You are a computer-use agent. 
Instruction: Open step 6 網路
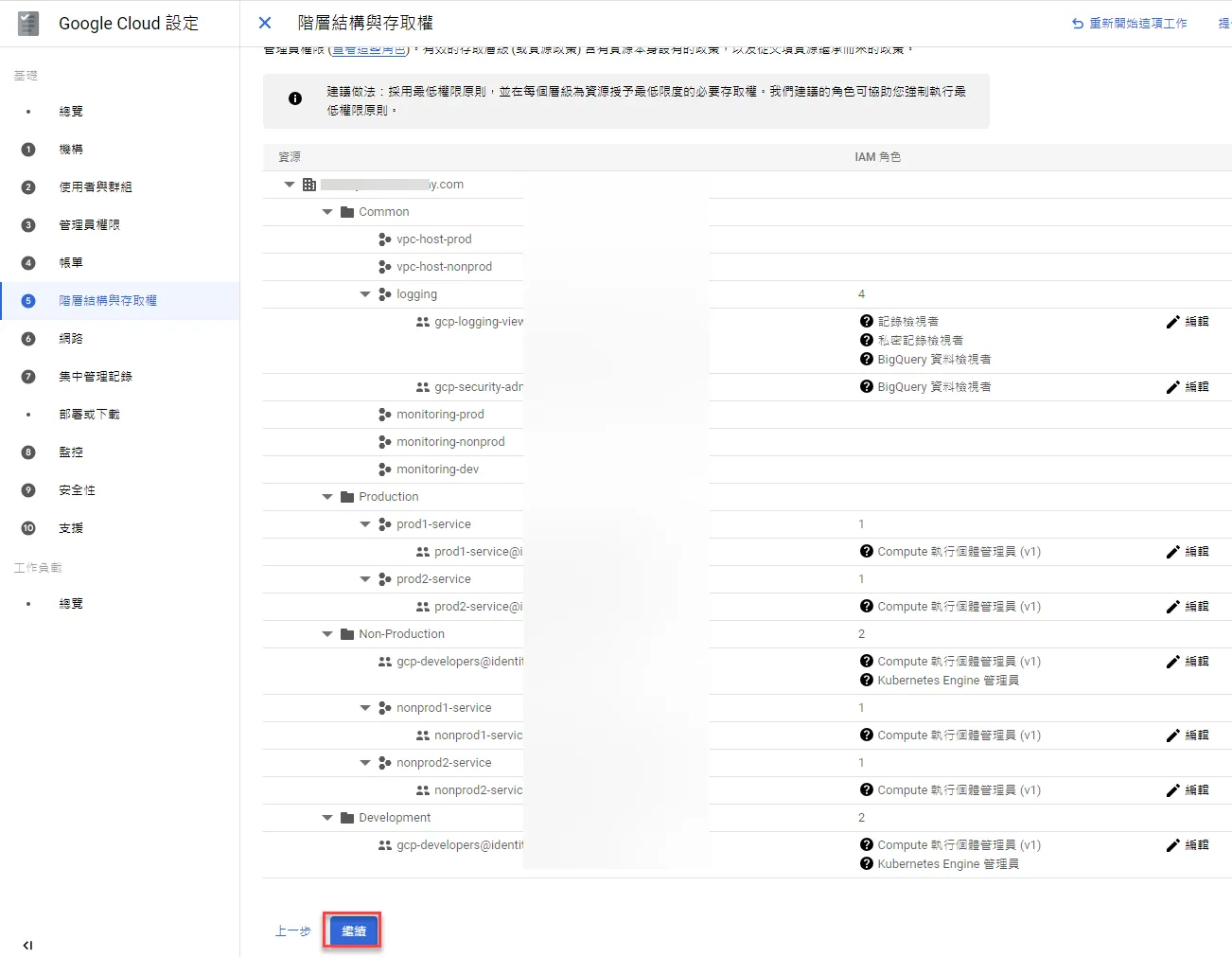tap(71, 338)
